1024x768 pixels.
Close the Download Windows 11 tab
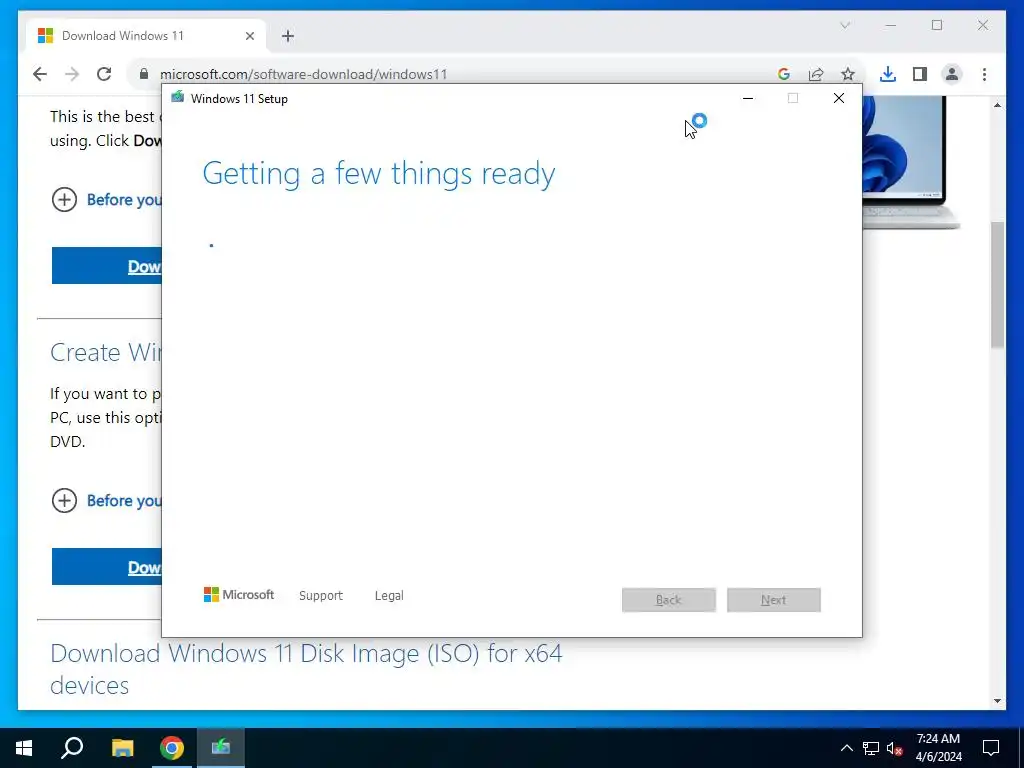point(249,36)
